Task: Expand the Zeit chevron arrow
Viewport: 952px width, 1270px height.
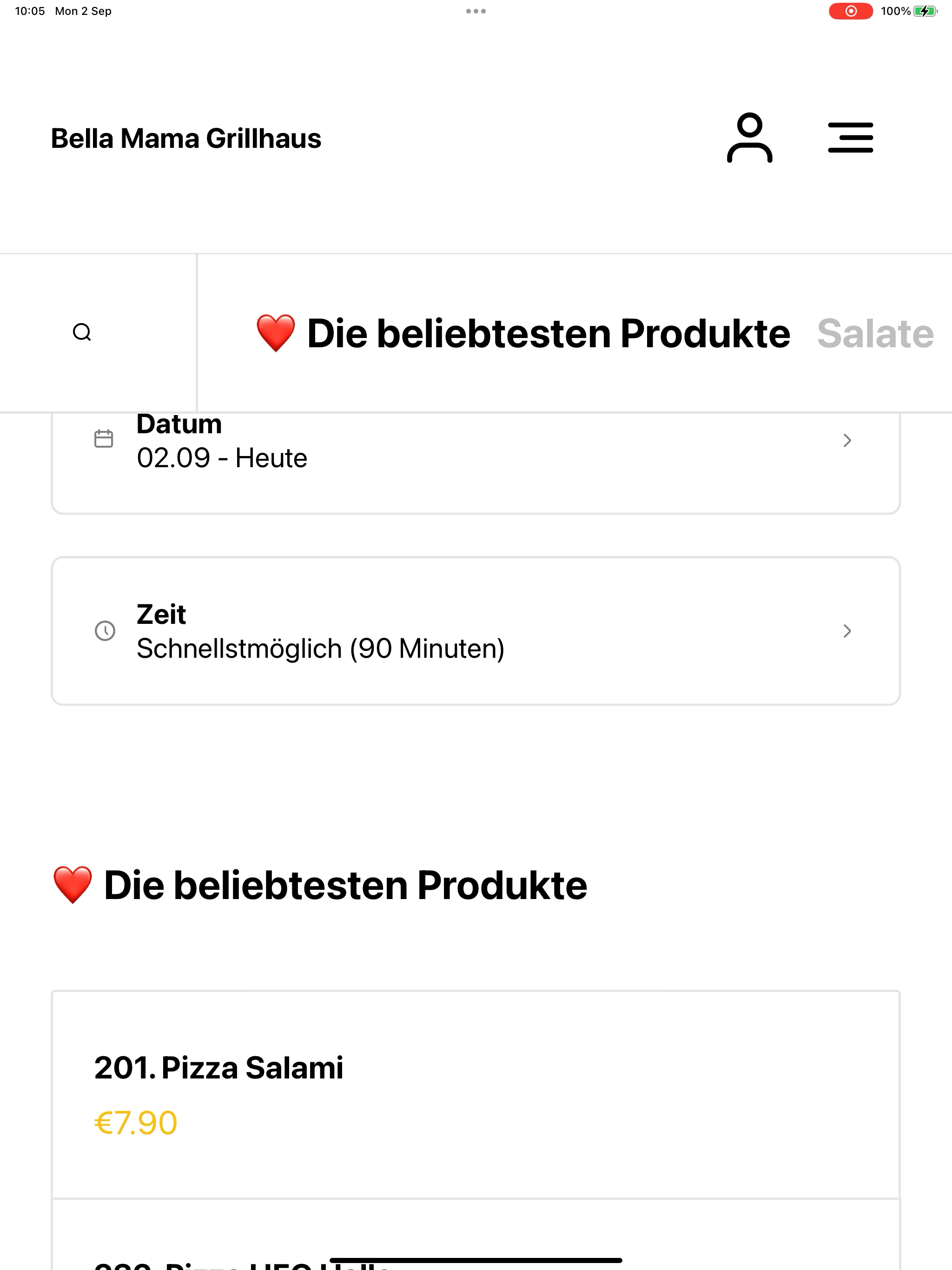Action: click(847, 631)
